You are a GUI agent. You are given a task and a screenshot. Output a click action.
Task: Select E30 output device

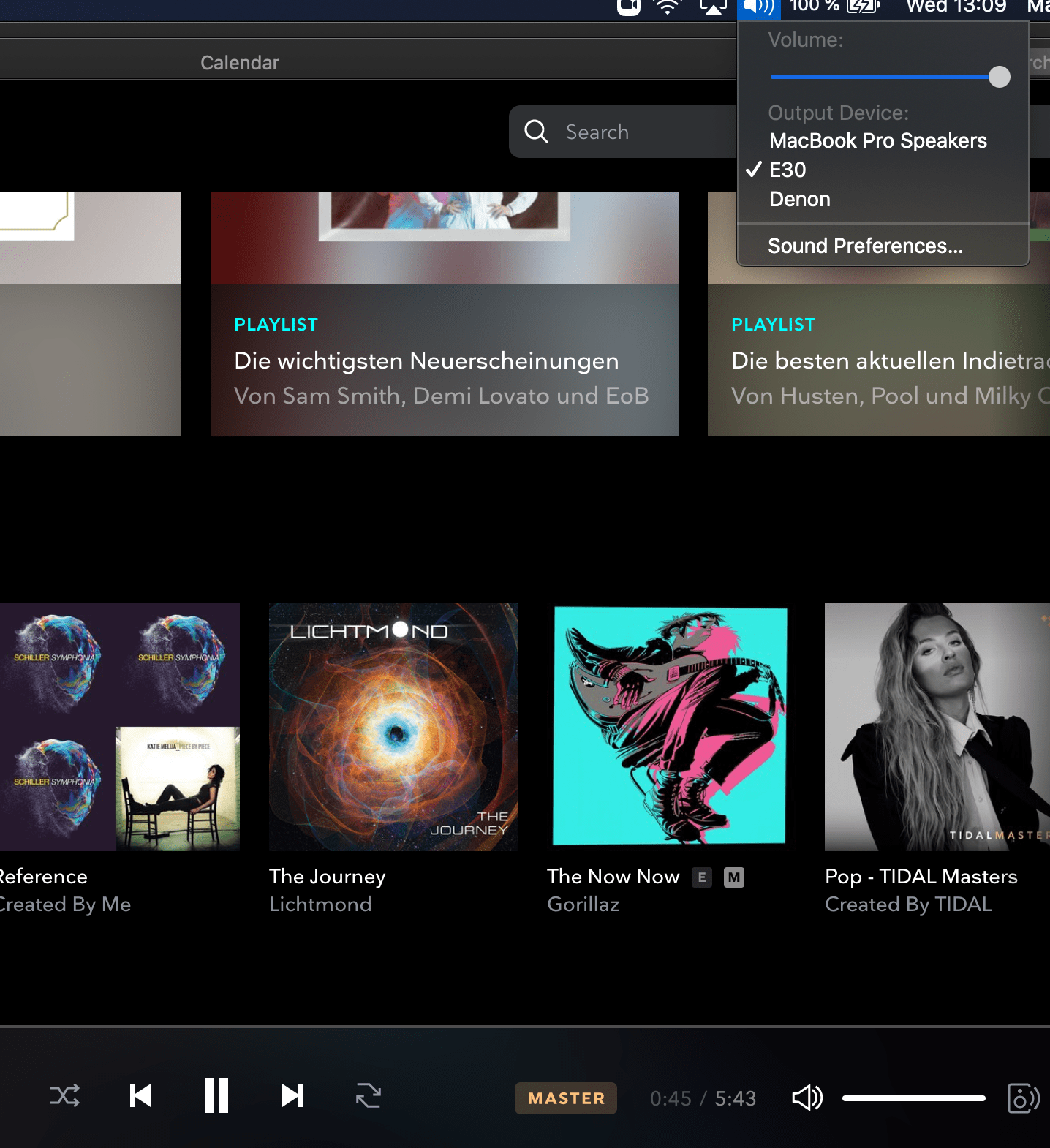(787, 170)
